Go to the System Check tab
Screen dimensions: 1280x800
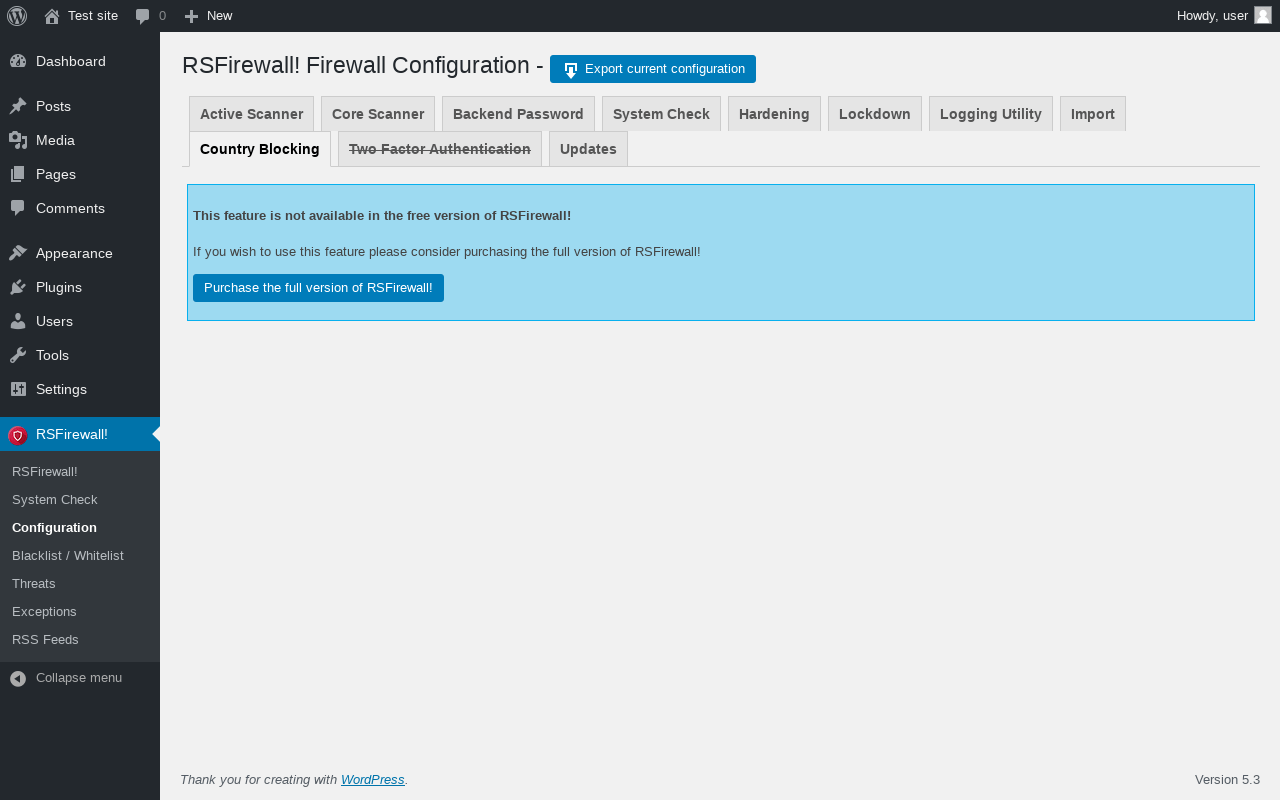click(661, 114)
